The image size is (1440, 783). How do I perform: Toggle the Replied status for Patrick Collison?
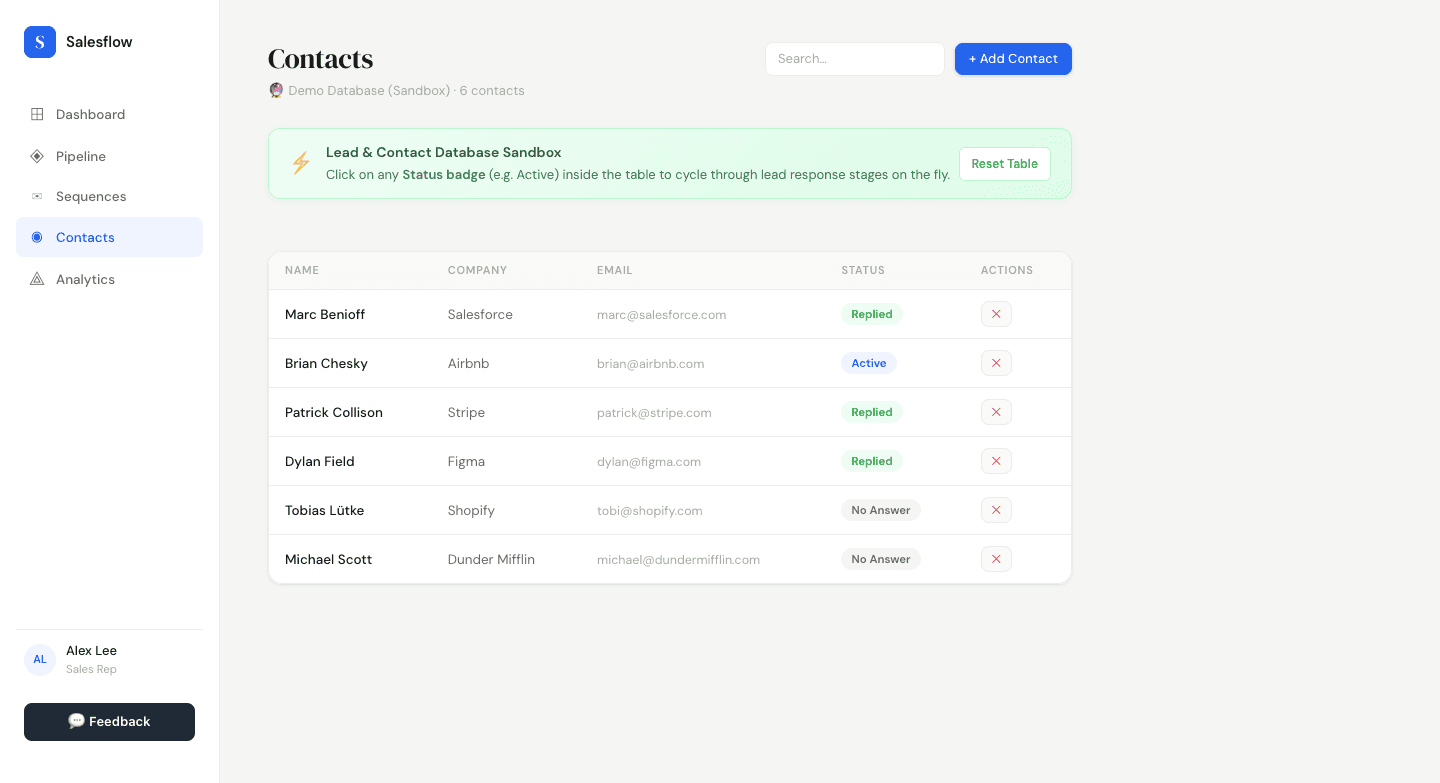pyautogui.click(x=872, y=412)
